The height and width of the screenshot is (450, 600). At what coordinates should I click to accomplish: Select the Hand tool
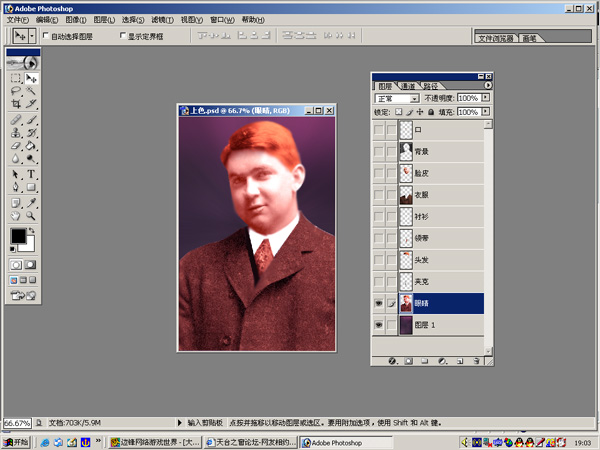click(15, 215)
